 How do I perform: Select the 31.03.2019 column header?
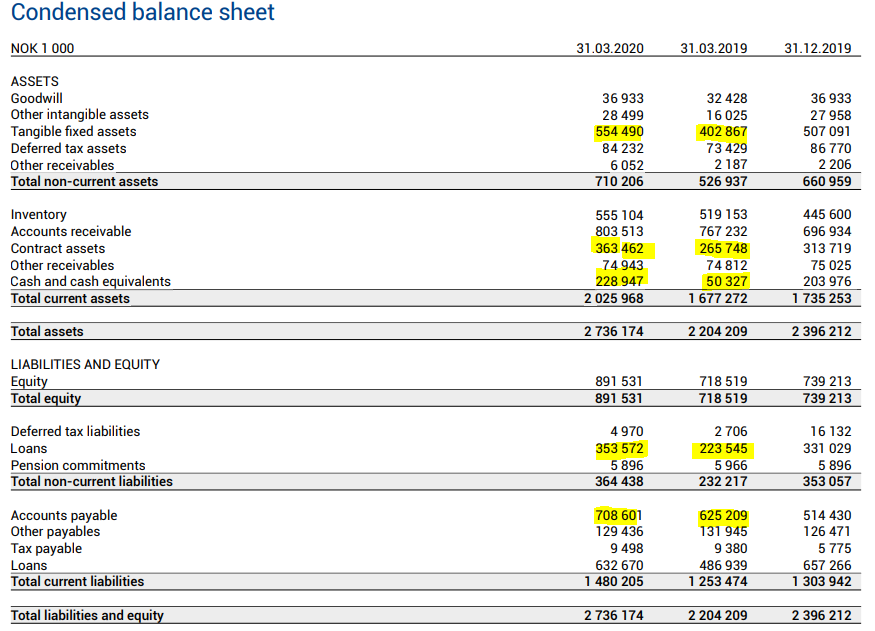[x=714, y=49]
